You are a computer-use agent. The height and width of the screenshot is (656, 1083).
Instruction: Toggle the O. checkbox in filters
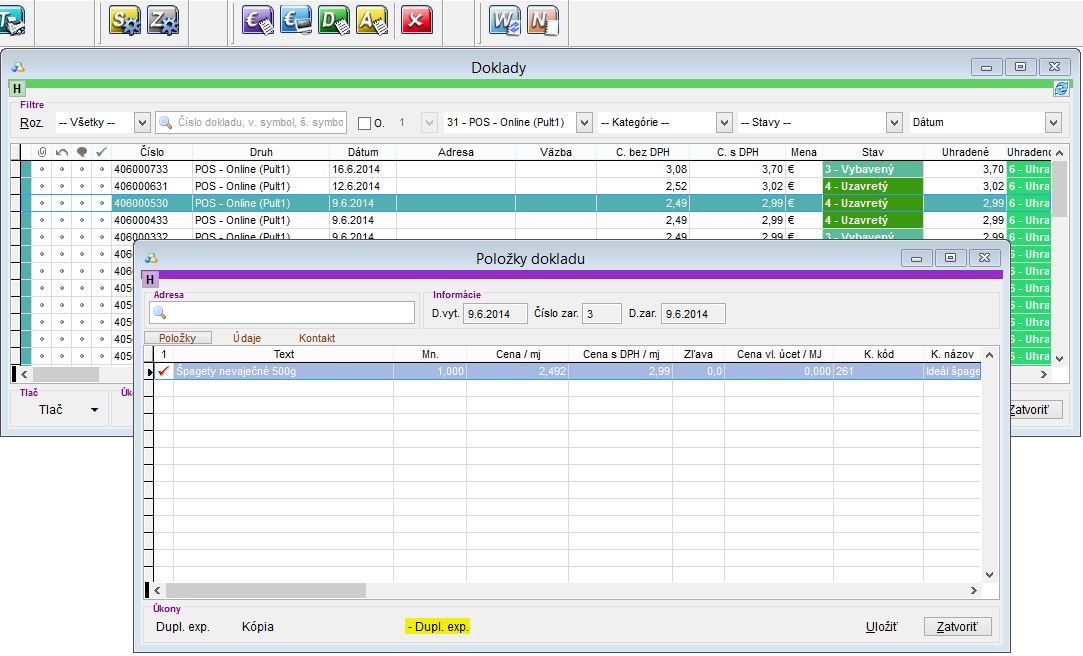pos(364,123)
